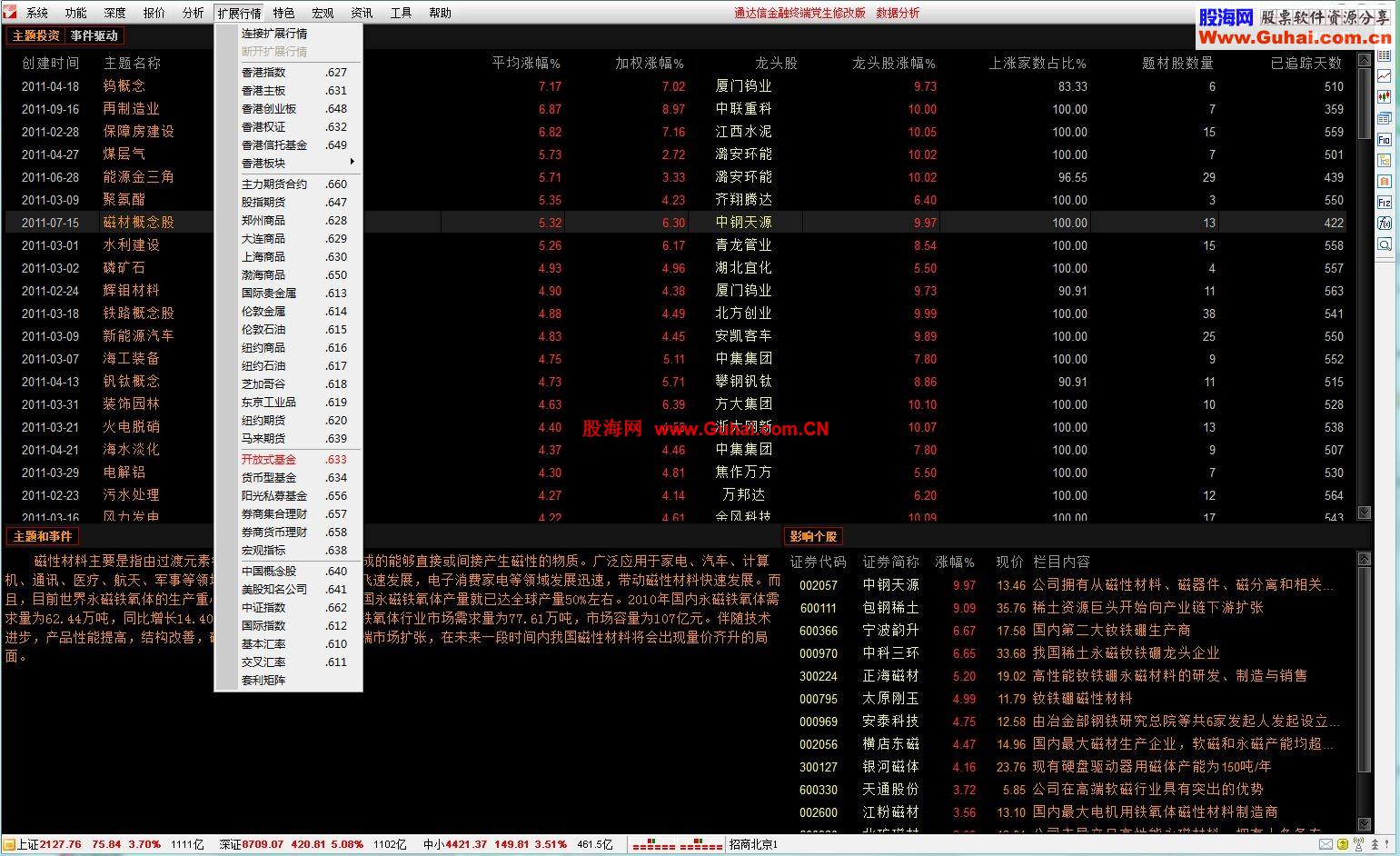Screen dimensions: 1400x856
Task: Select 上海商品 menu entry
Action: click(288, 257)
